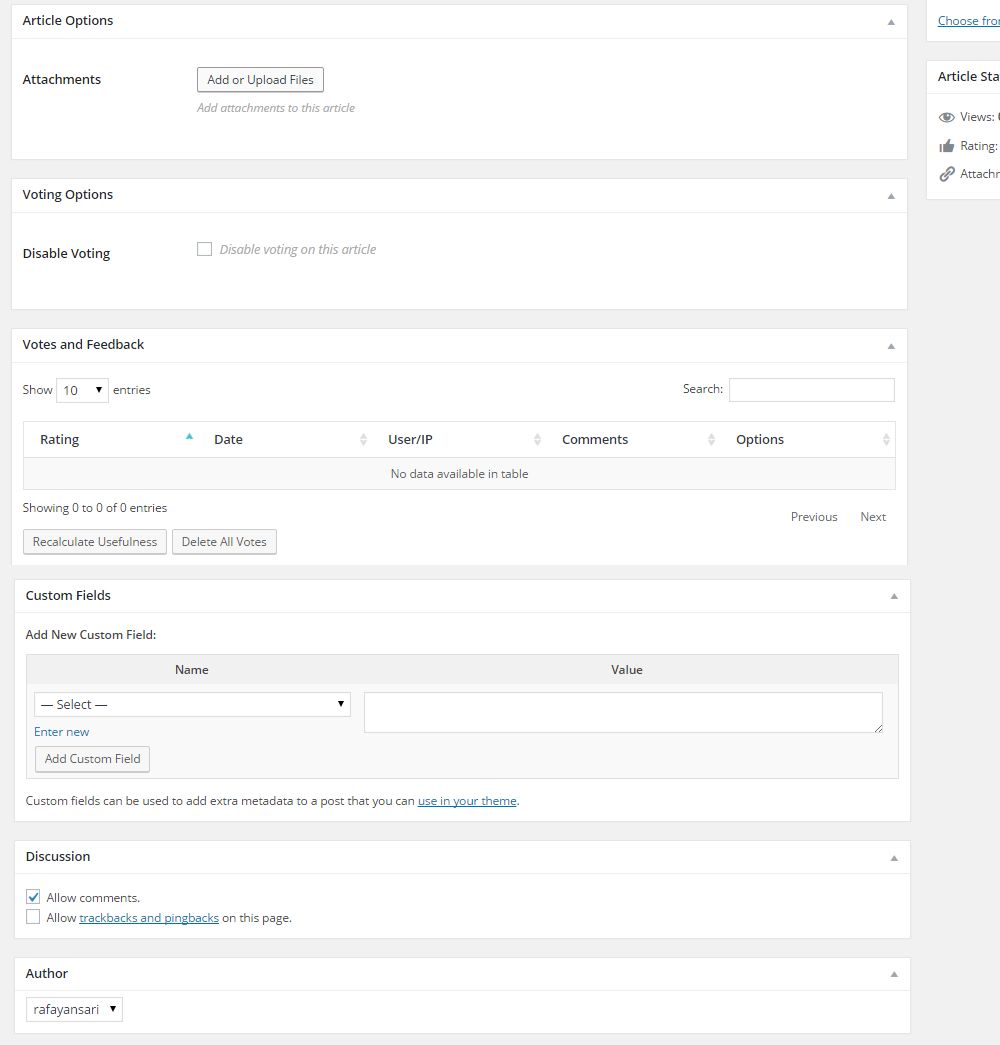Click the No data available in table row
The height and width of the screenshot is (1045, 1000).
click(459, 474)
